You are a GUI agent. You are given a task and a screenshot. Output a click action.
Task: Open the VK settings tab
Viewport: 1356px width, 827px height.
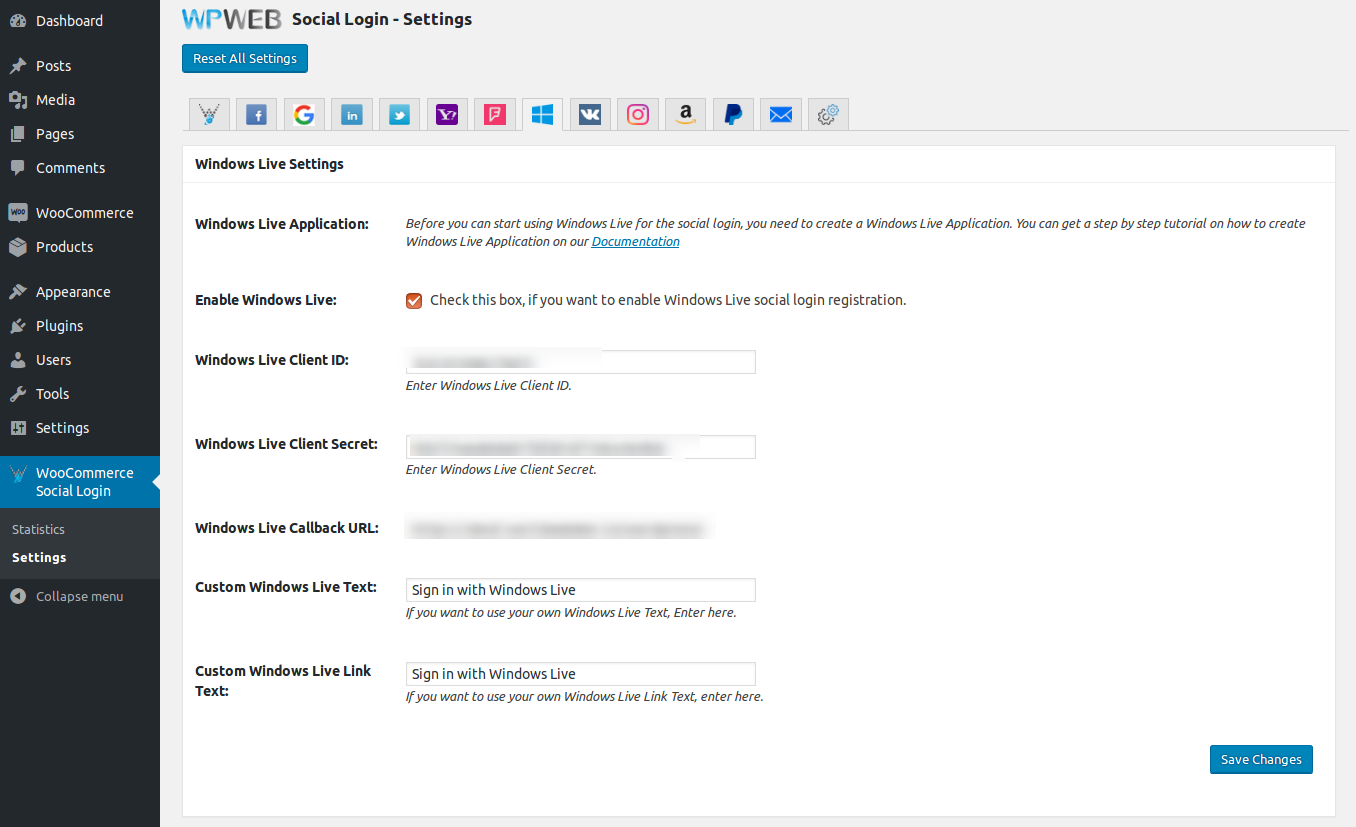pos(590,115)
